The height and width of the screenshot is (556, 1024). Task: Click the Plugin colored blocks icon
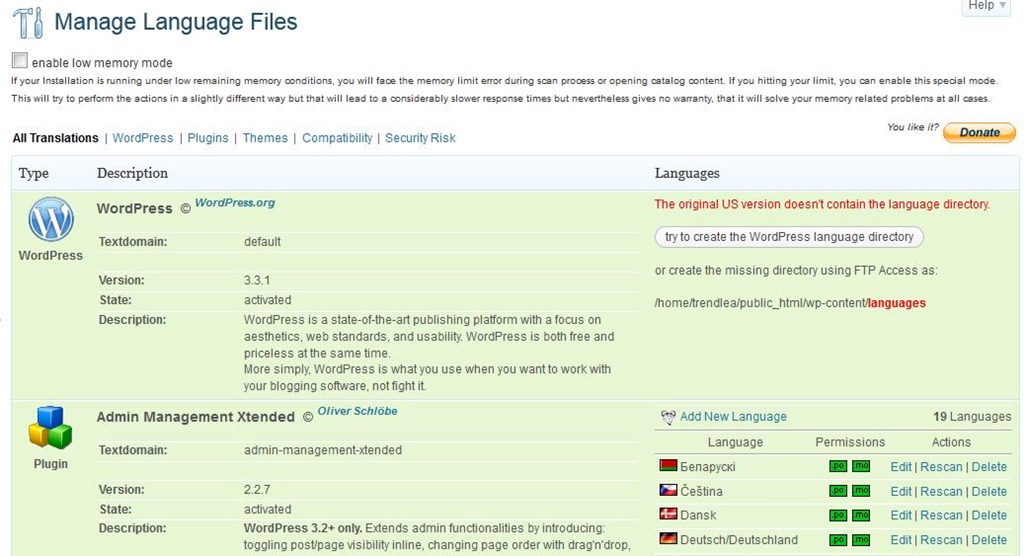pos(50,428)
